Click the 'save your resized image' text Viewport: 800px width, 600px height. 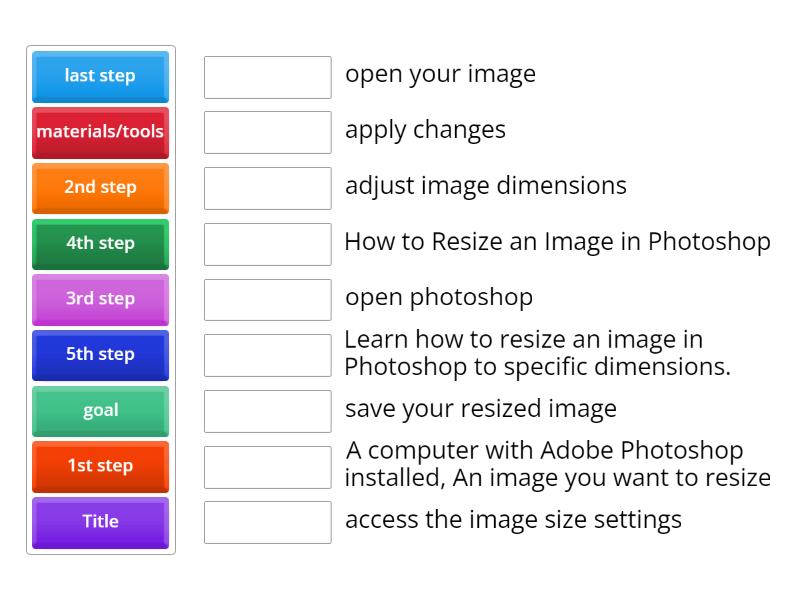480,409
